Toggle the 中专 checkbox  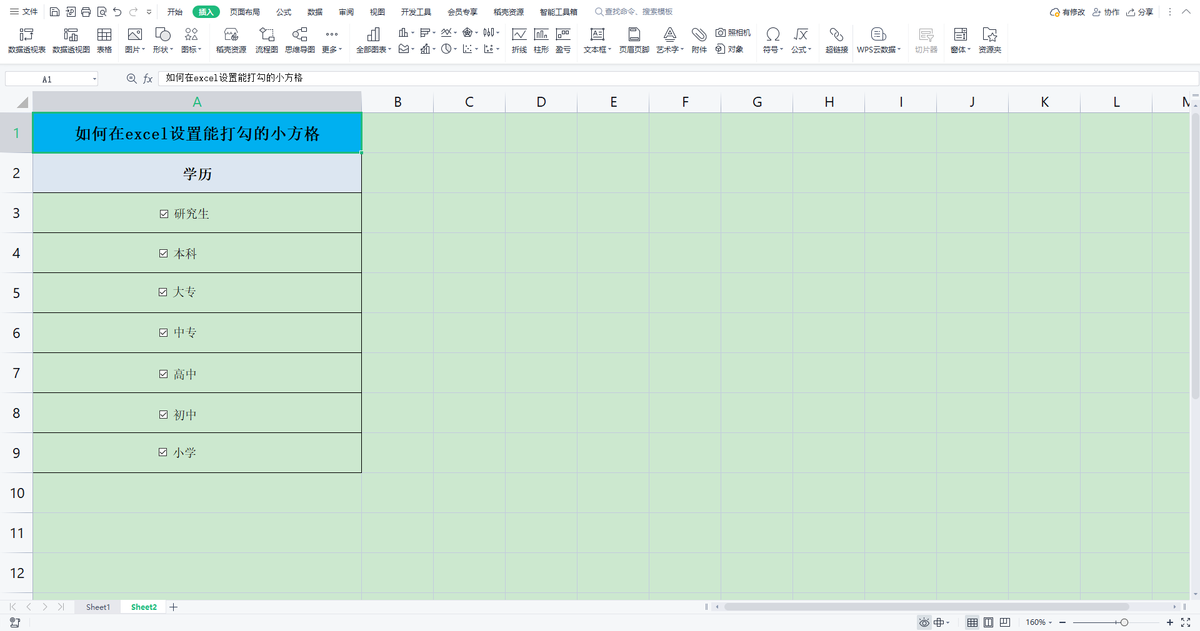tap(164, 332)
